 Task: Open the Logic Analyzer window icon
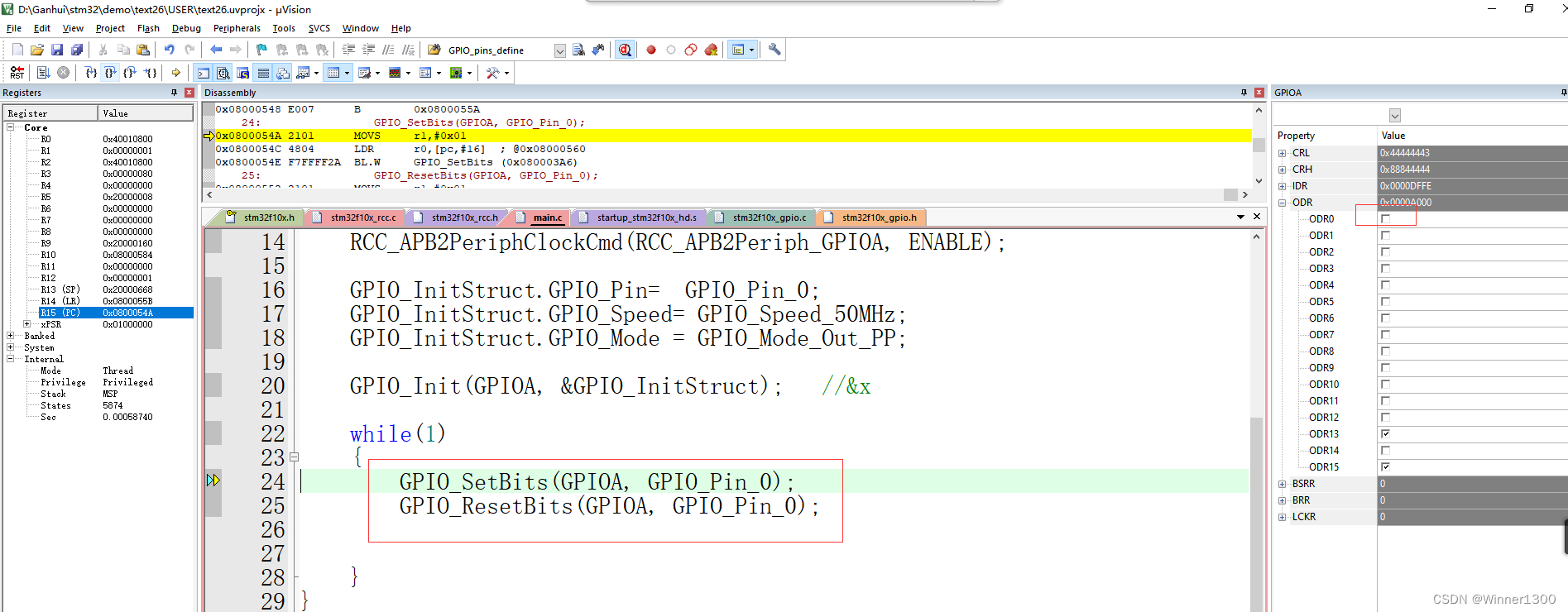pyautogui.click(x=395, y=73)
